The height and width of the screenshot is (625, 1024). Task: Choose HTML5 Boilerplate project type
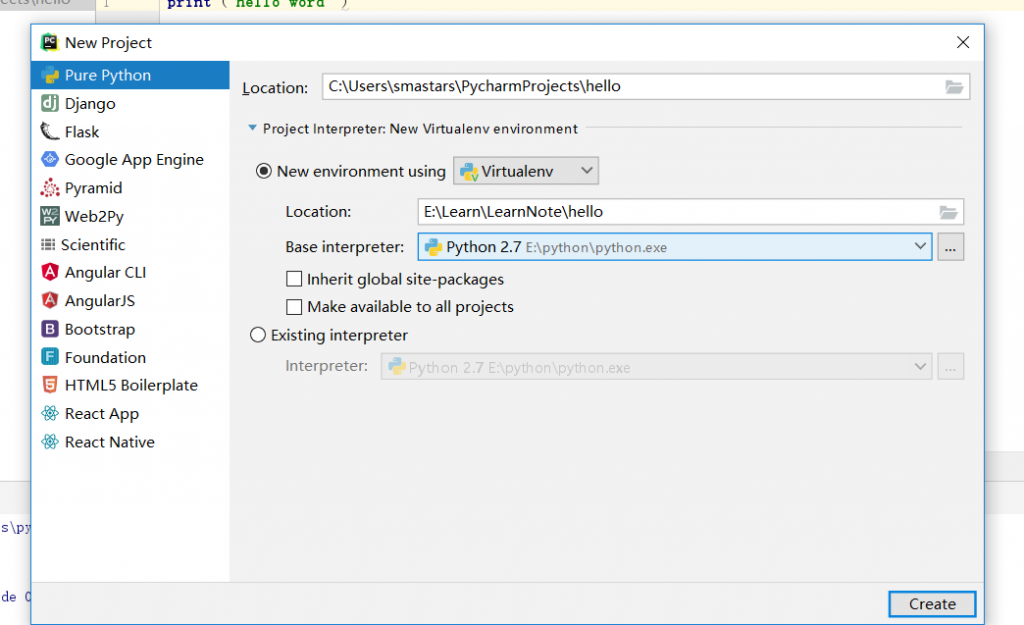click(x=130, y=385)
